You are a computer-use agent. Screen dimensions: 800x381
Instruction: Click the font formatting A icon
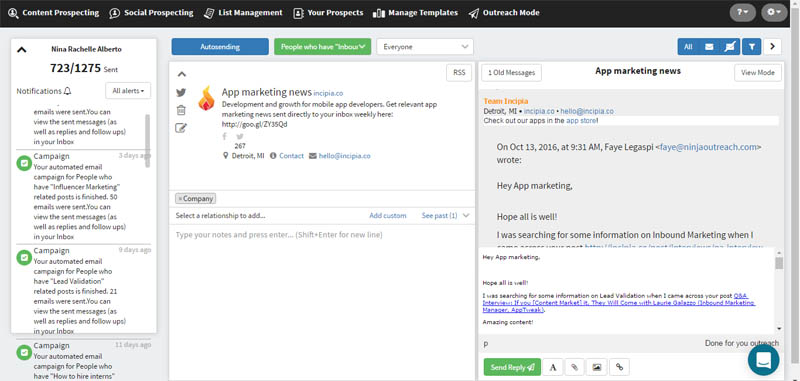click(553, 367)
